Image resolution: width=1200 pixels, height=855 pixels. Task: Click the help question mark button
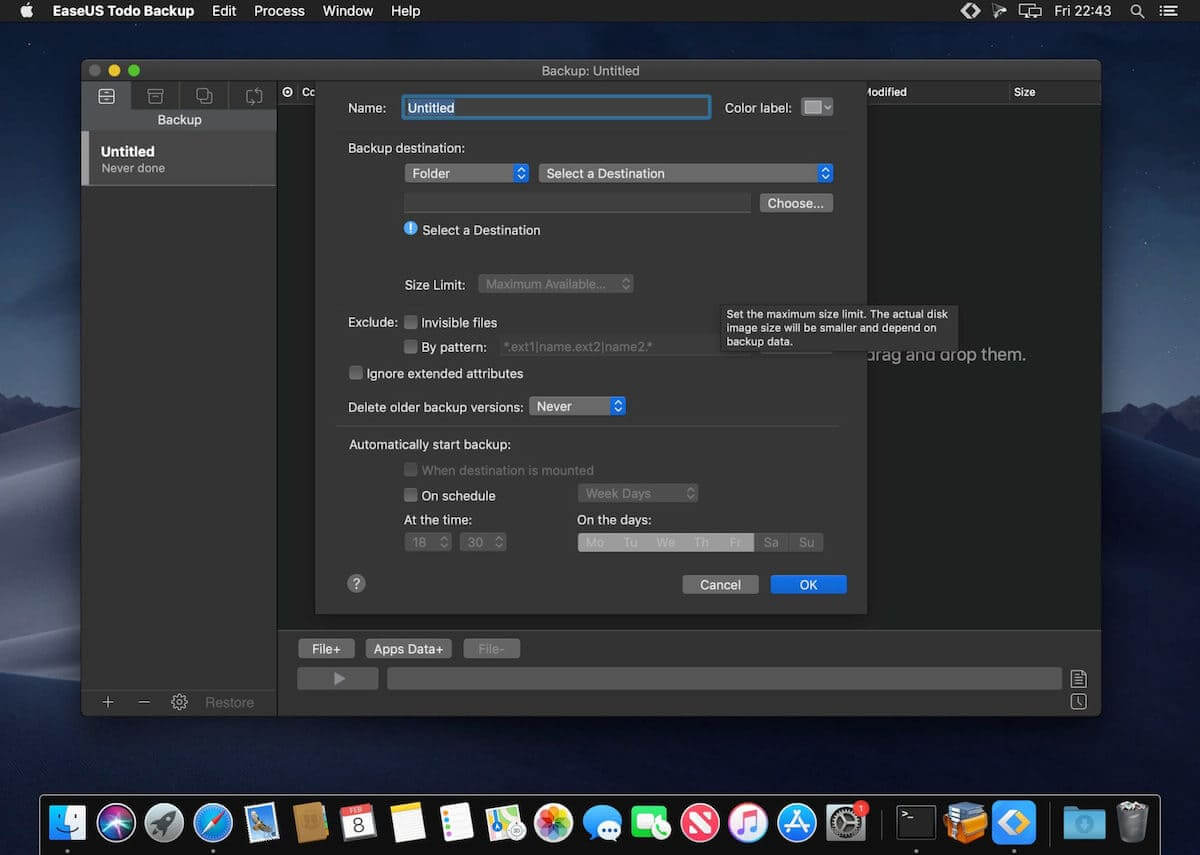[x=356, y=584]
